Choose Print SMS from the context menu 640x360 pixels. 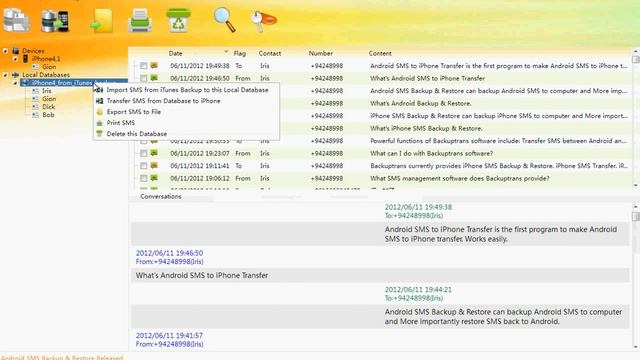(120, 123)
